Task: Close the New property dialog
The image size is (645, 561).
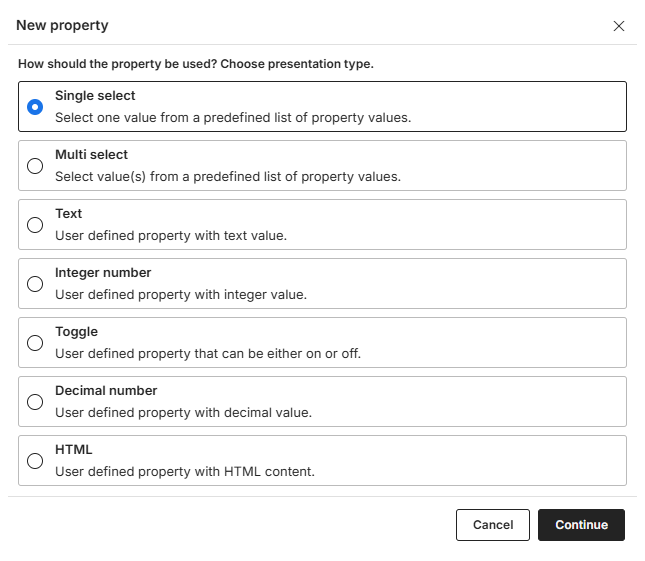Action: coord(619,26)
